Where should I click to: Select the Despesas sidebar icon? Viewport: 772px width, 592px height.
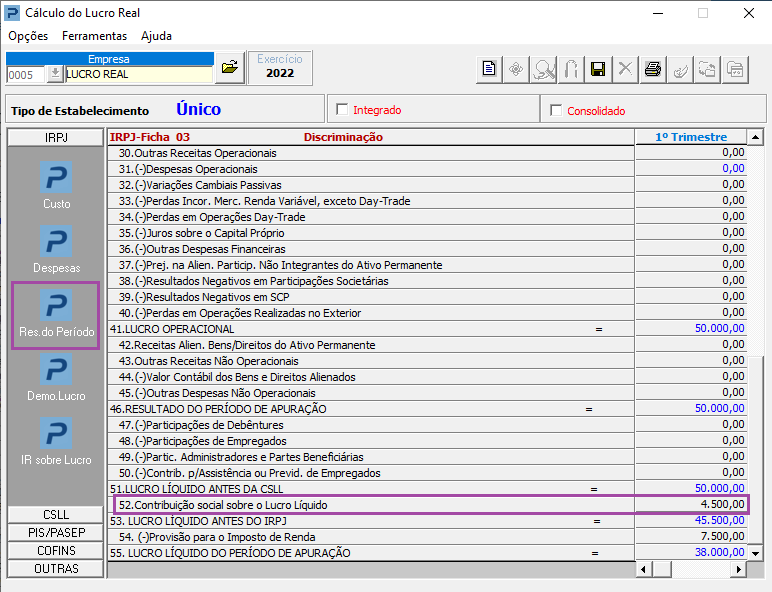pos(56,249)
